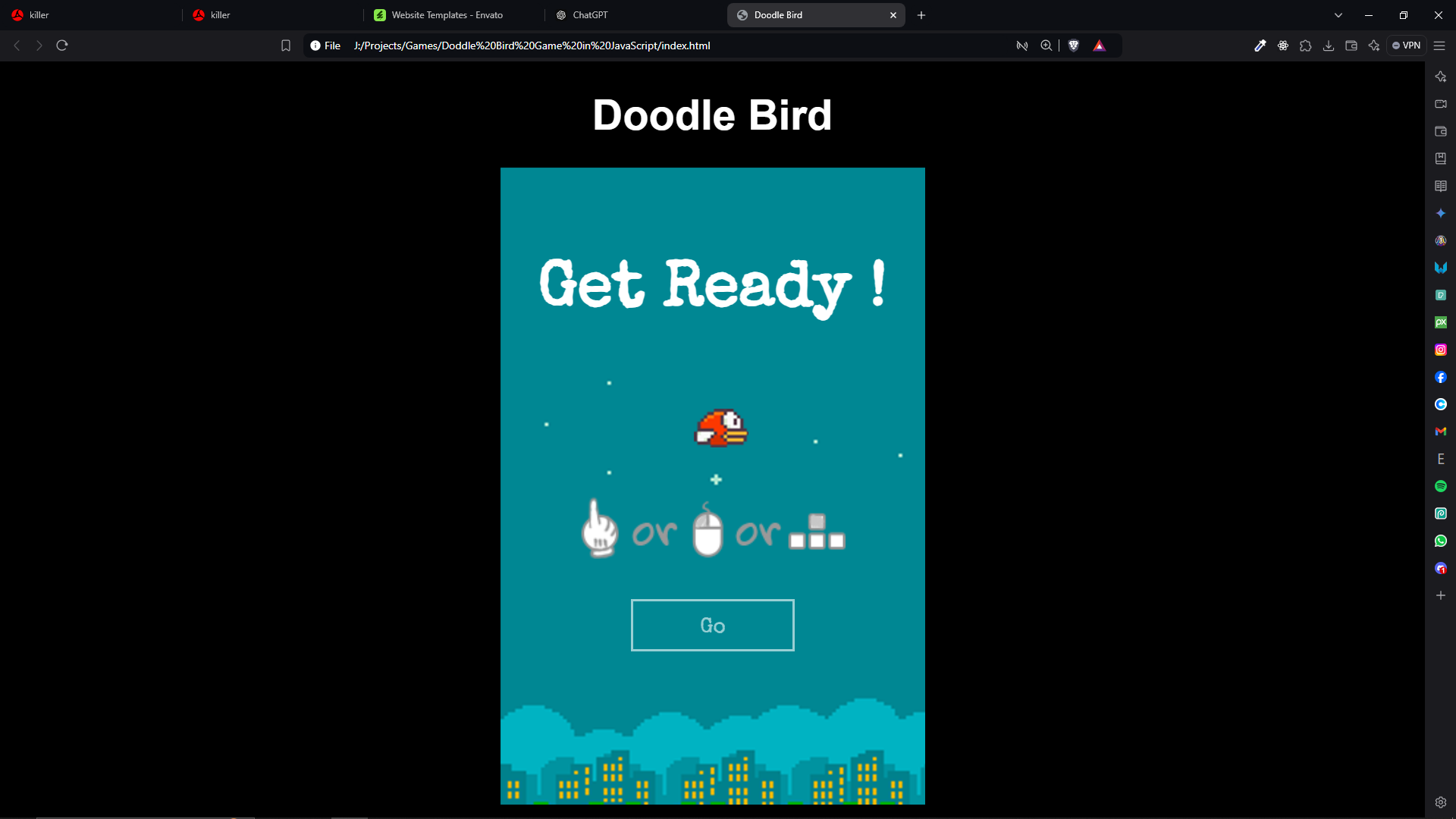The image size is (1456, 819).
Task: Open the Downloads panel
Action: [x=1329, y=45]
